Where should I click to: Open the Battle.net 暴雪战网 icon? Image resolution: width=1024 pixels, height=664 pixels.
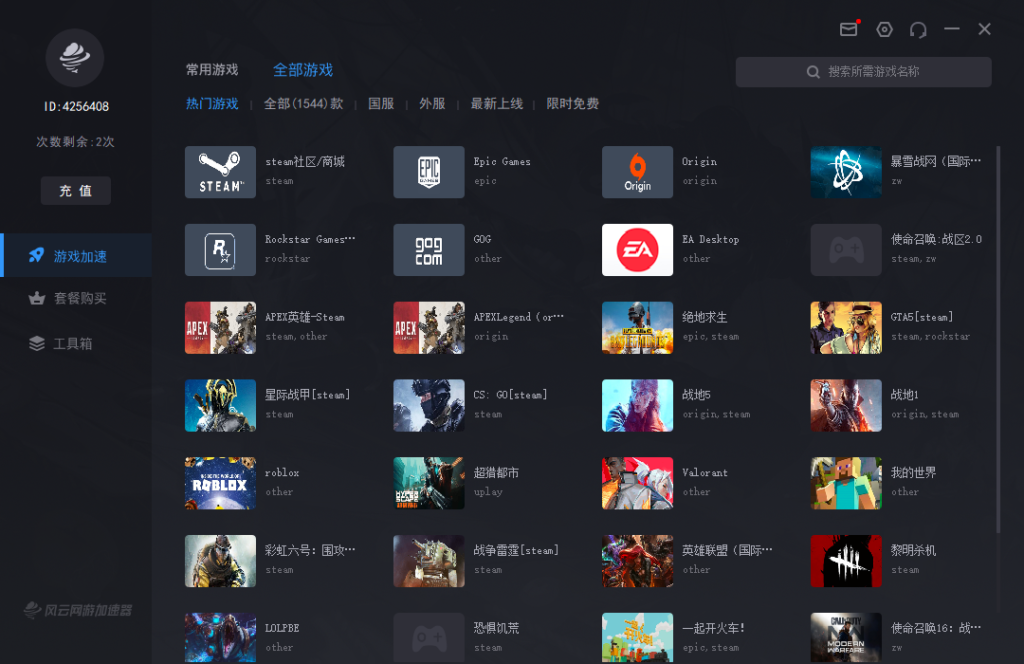pyautogui.click(x=846, y=172)
